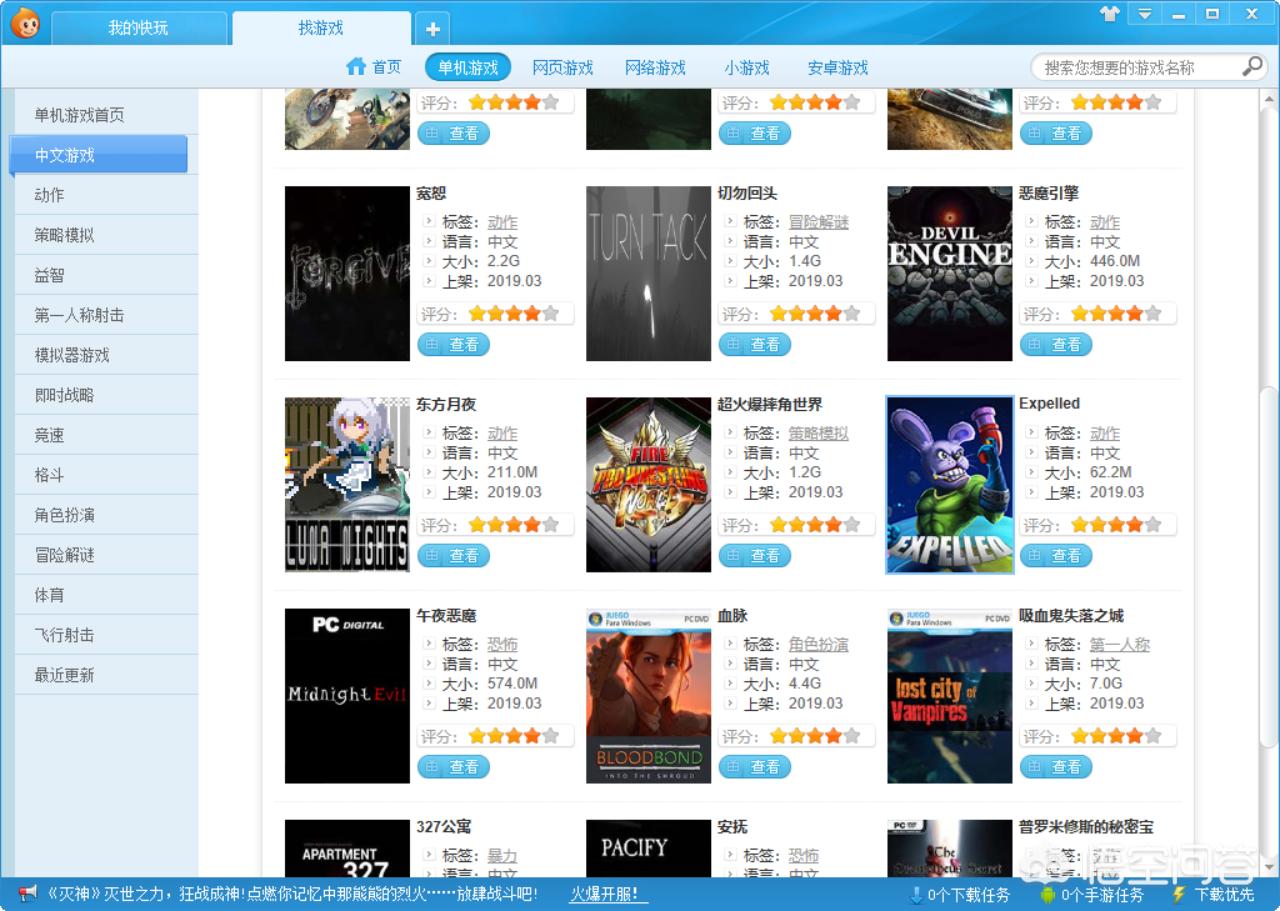
Task: Toggle download priority lightning icon
Action: 1179,894
